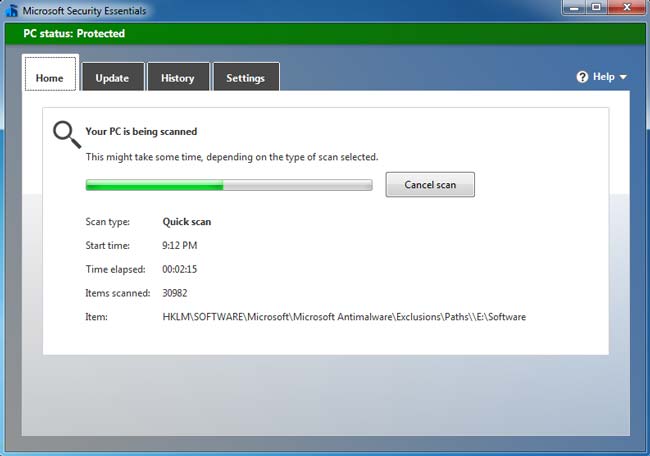Click the HKLM\SOFTWARE registry item path
Viewport: 650px width, 456px height.
344,317
